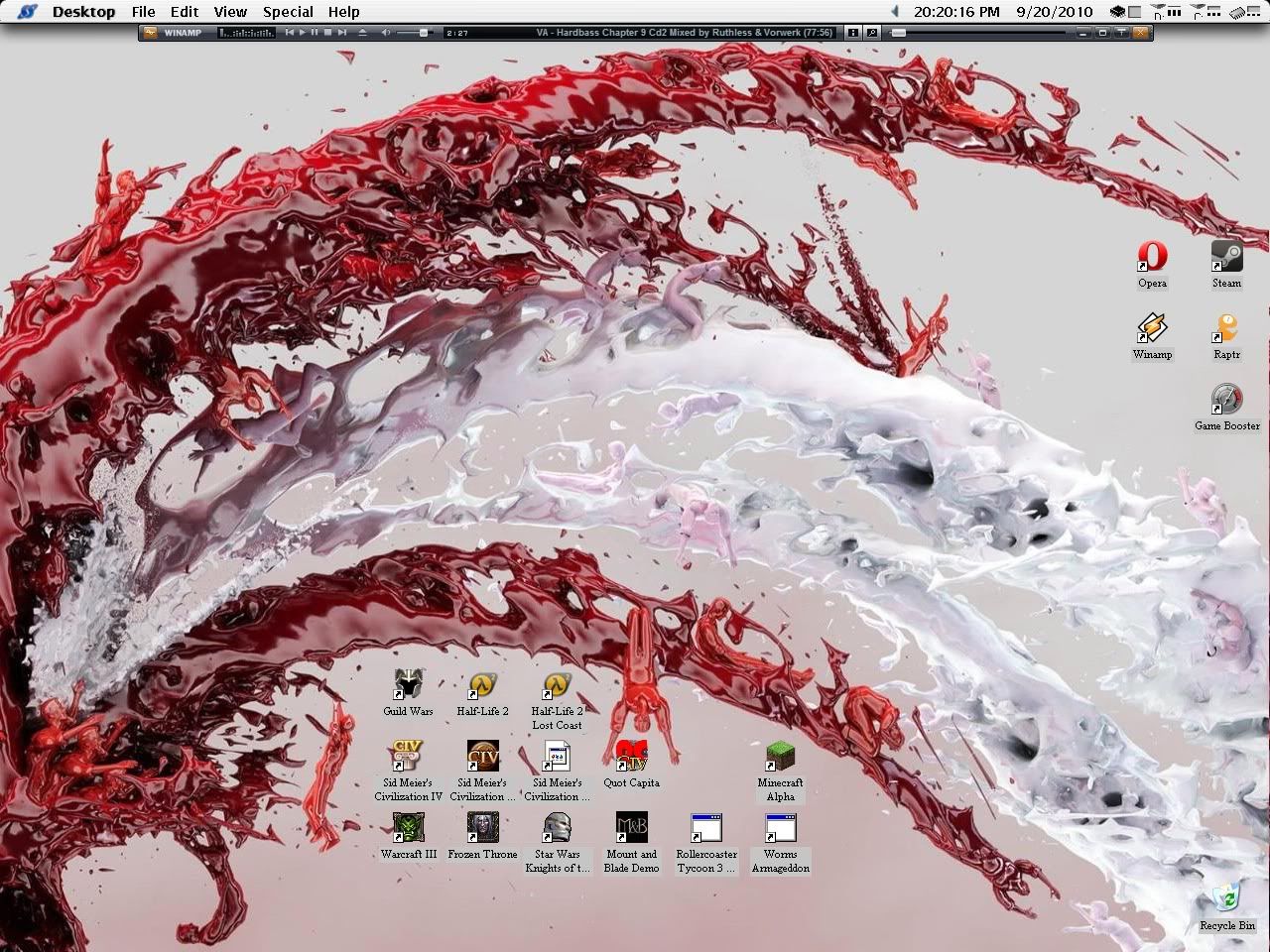The width and height of the screenshot is (1270, 952).
Task: Pause Winamp playback
Action: 315,33
